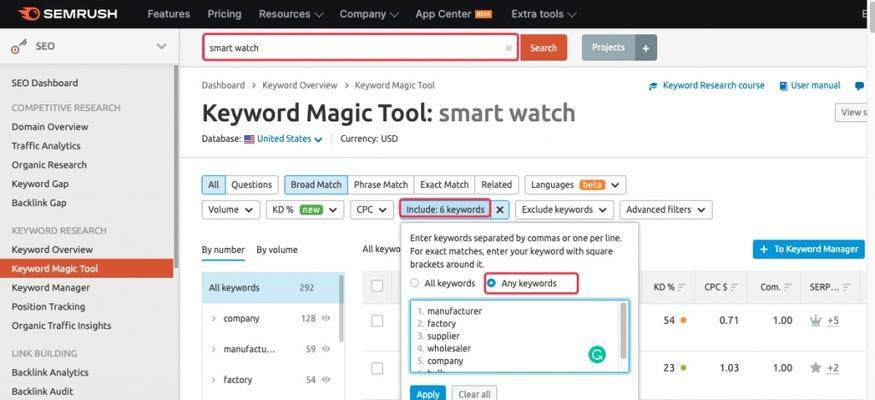Screen dimensions: 875x400
Task: Toggle eye icon for company group
Action: tap(326, 319)
